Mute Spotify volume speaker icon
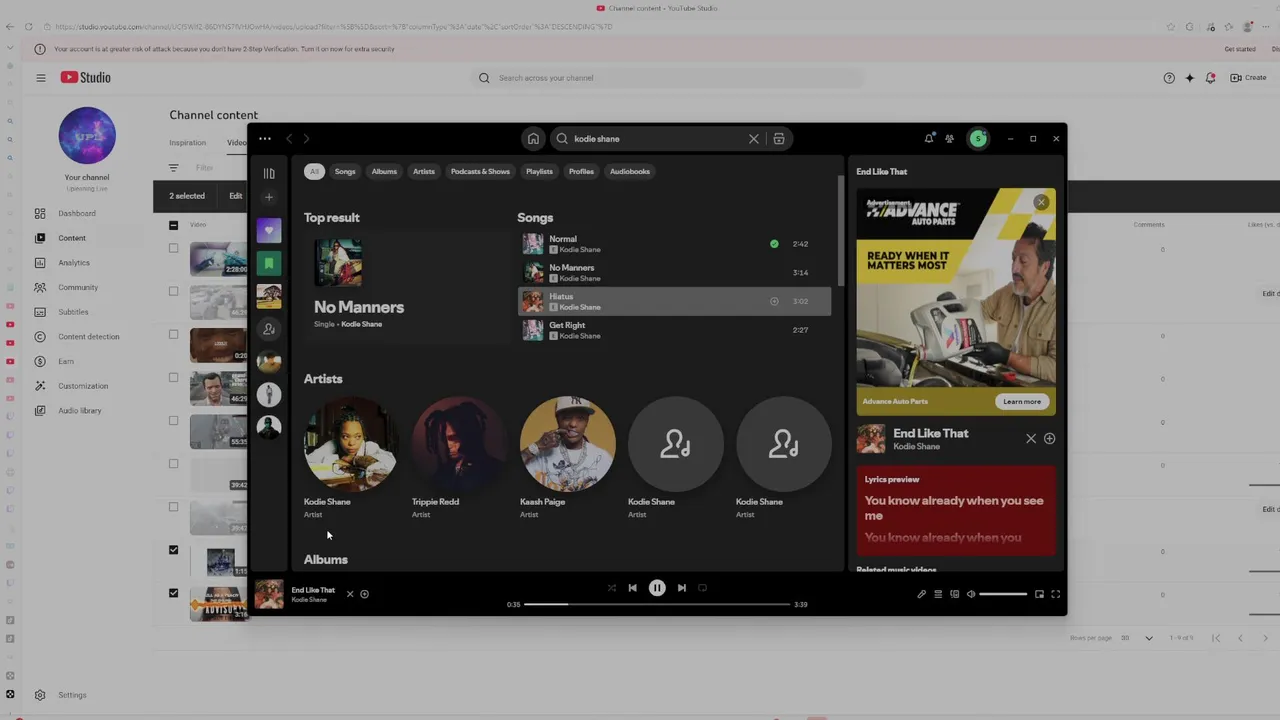Viewport: 1280px width, 720px height. pyautogui.click(x=971, y=594)
